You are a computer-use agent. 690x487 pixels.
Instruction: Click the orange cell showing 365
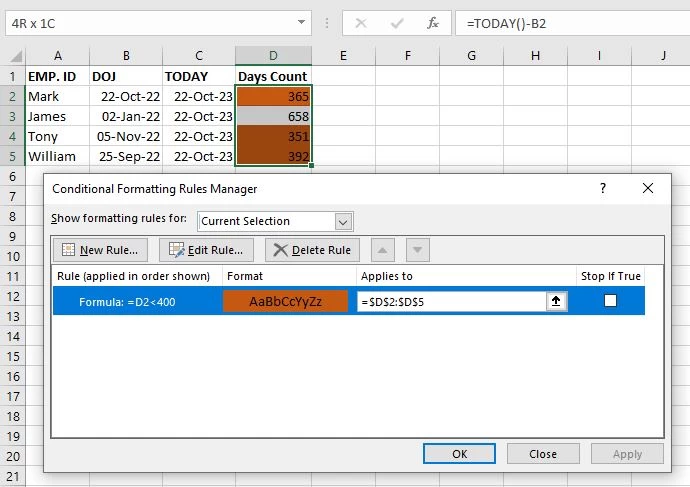pyautogui.click(x=273, y=96)
